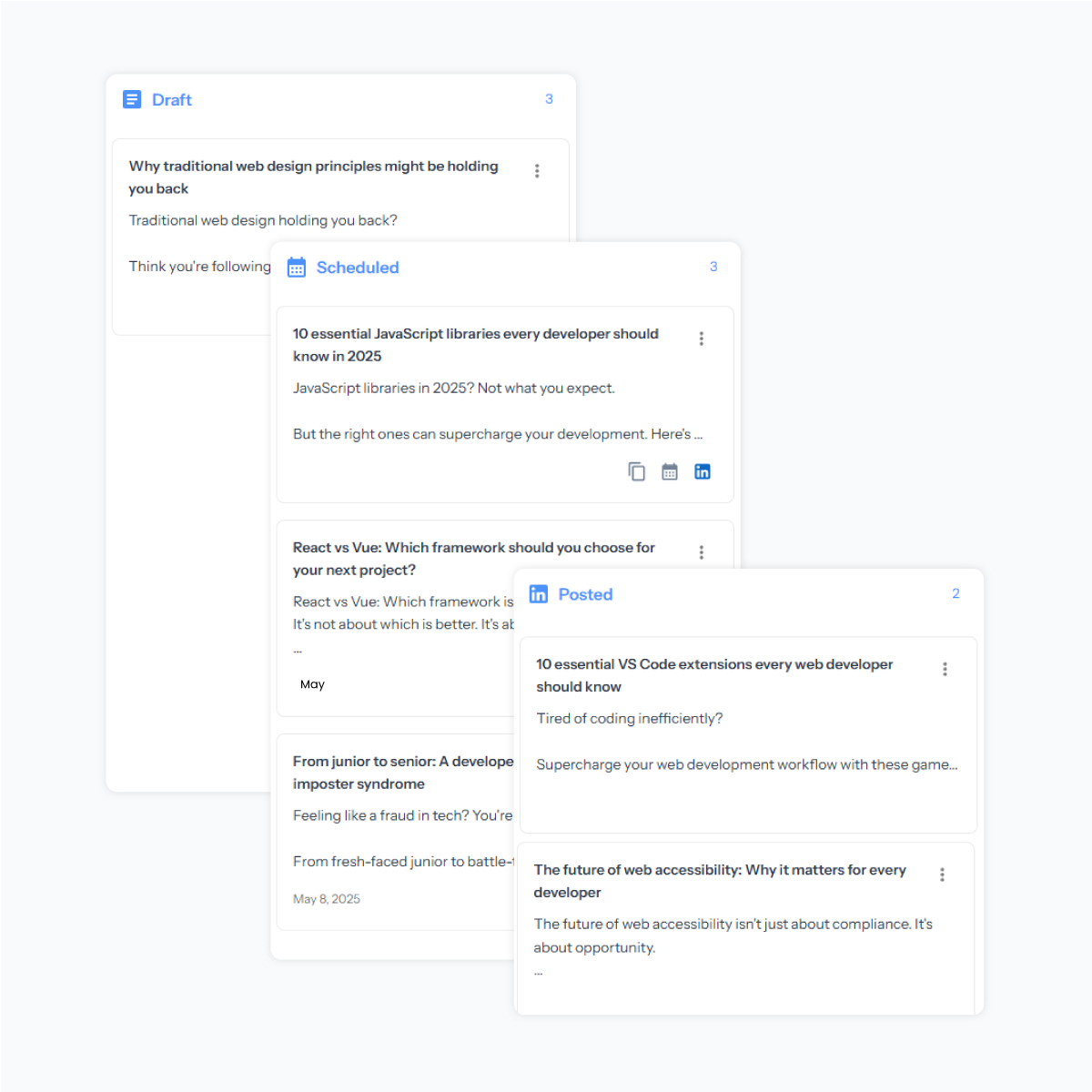Open the From junior to senior title
Screen dimensions: 1092x1092
click(x=403, y=773)
